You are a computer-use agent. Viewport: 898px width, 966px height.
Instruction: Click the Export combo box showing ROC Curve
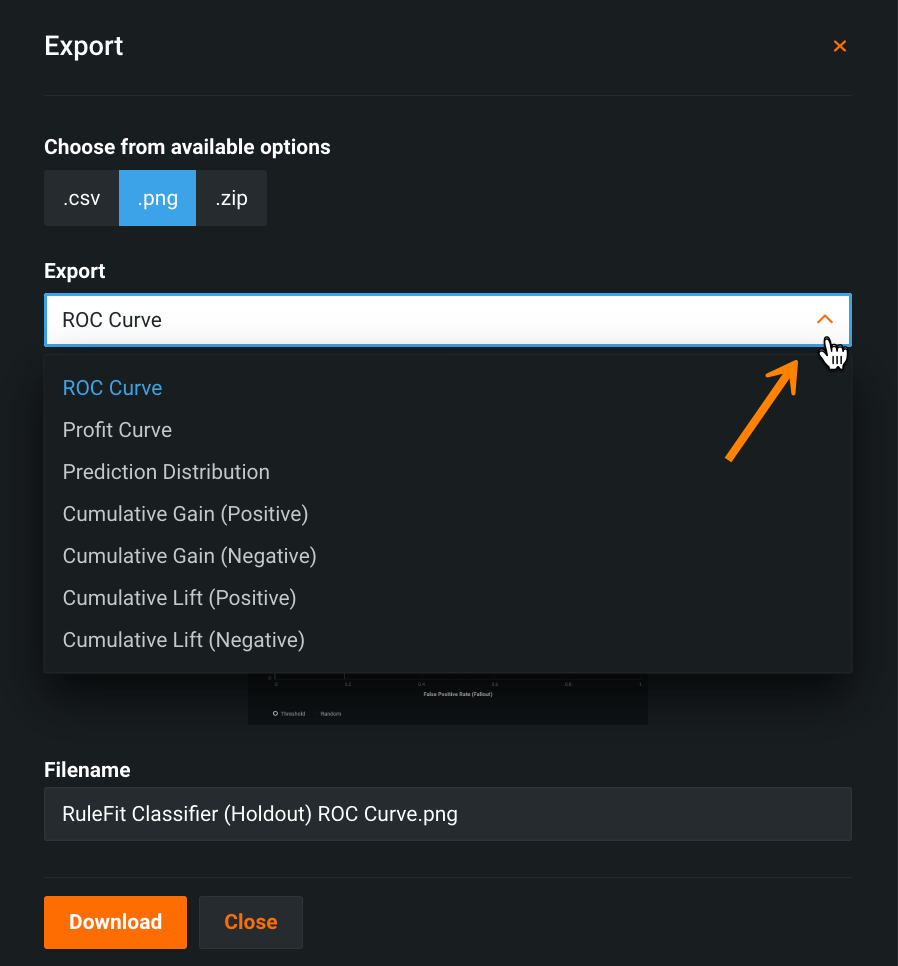tap(430, 320)
